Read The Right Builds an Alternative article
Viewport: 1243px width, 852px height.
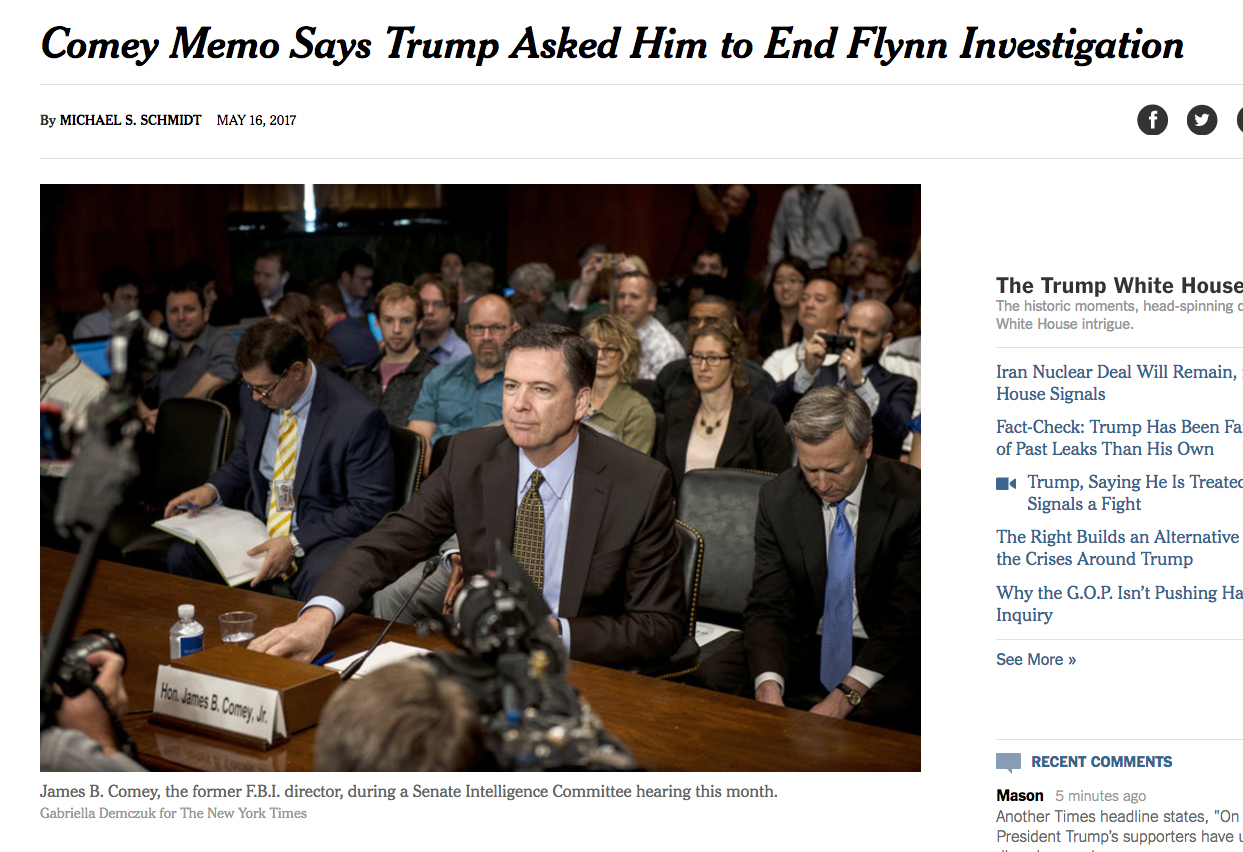point(1119,548)
